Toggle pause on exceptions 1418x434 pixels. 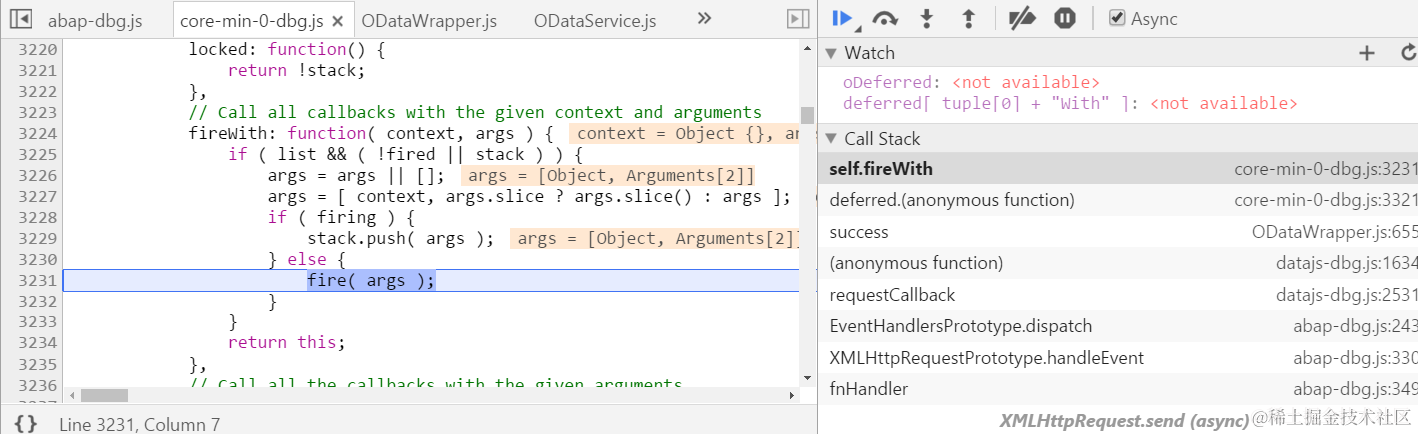click(x=1064, y=18)
